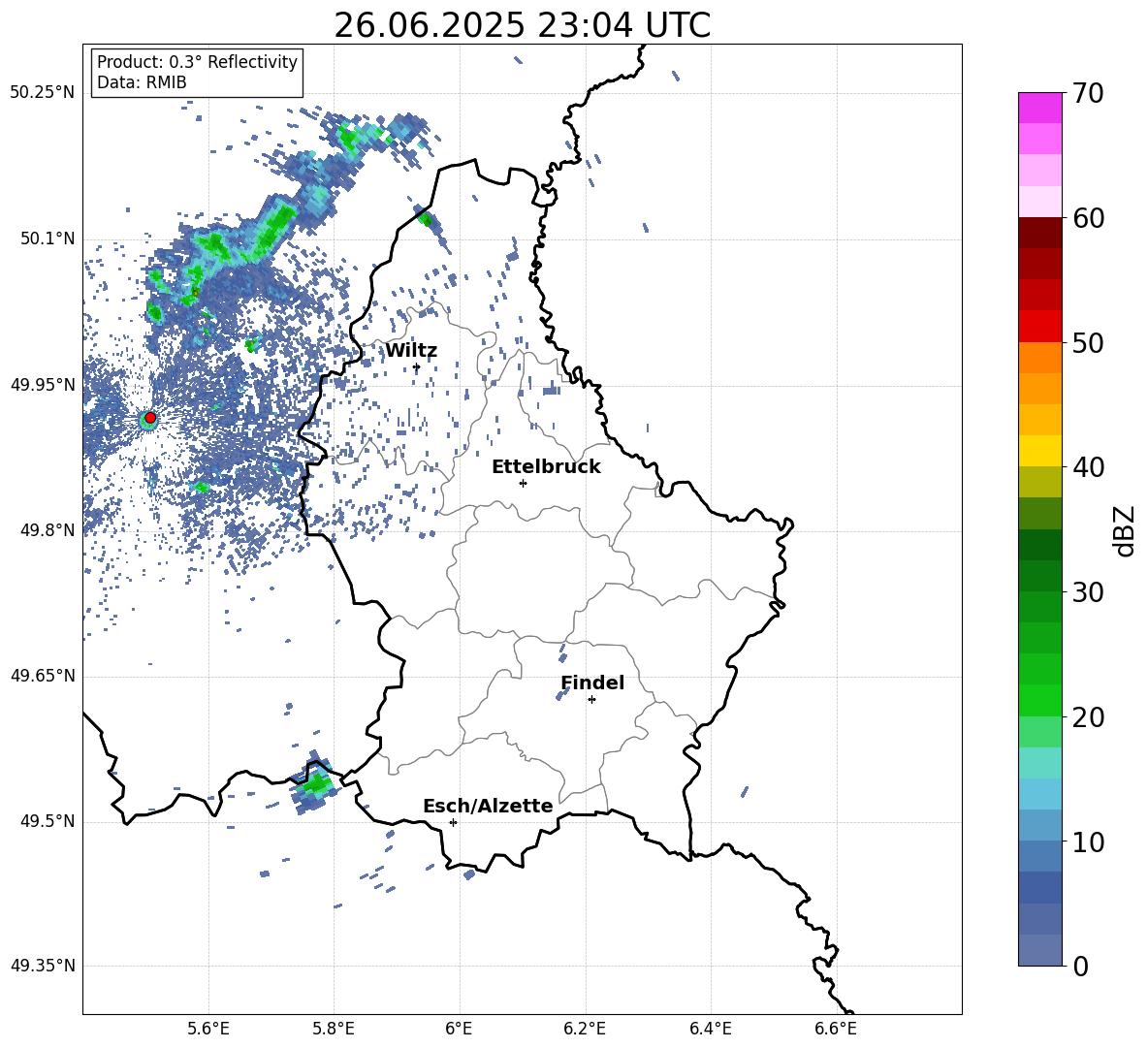This screenshot has height=1048, width=1148.
Task: Click the 40 value on the colorbar
Action: pyautogui.click(x=1088, y=467)
